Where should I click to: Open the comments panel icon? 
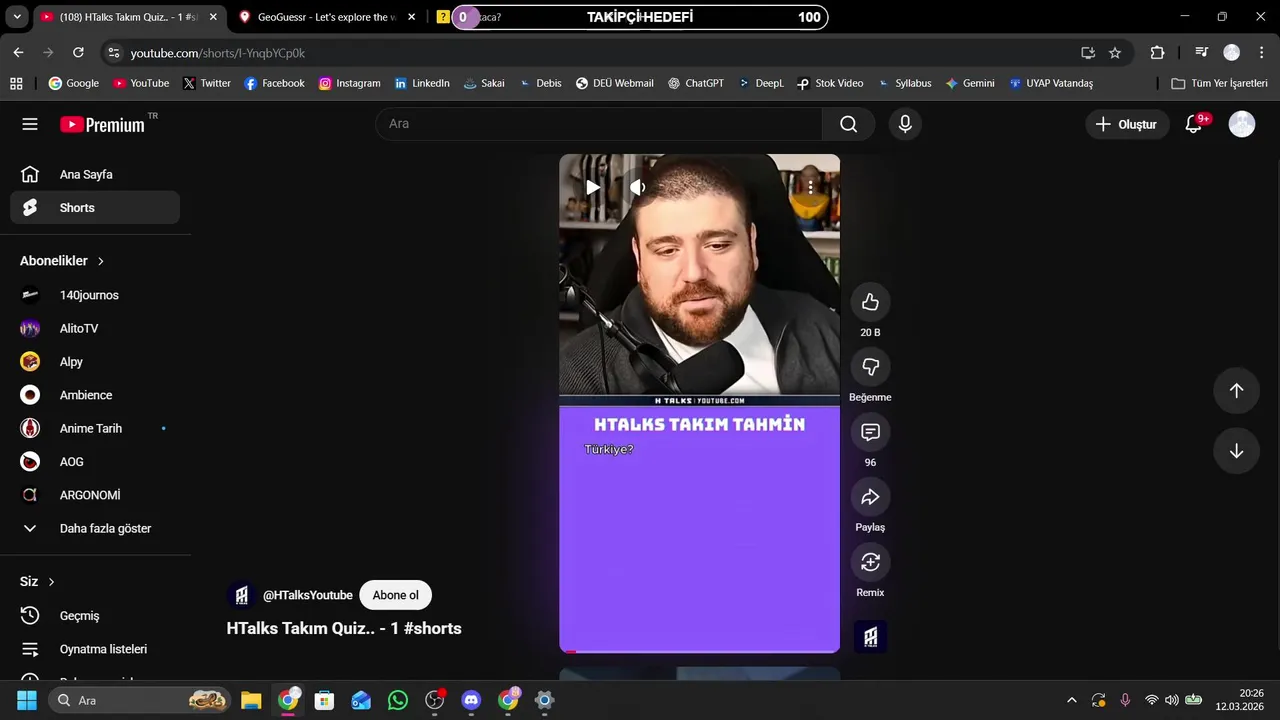coord(870,432)
